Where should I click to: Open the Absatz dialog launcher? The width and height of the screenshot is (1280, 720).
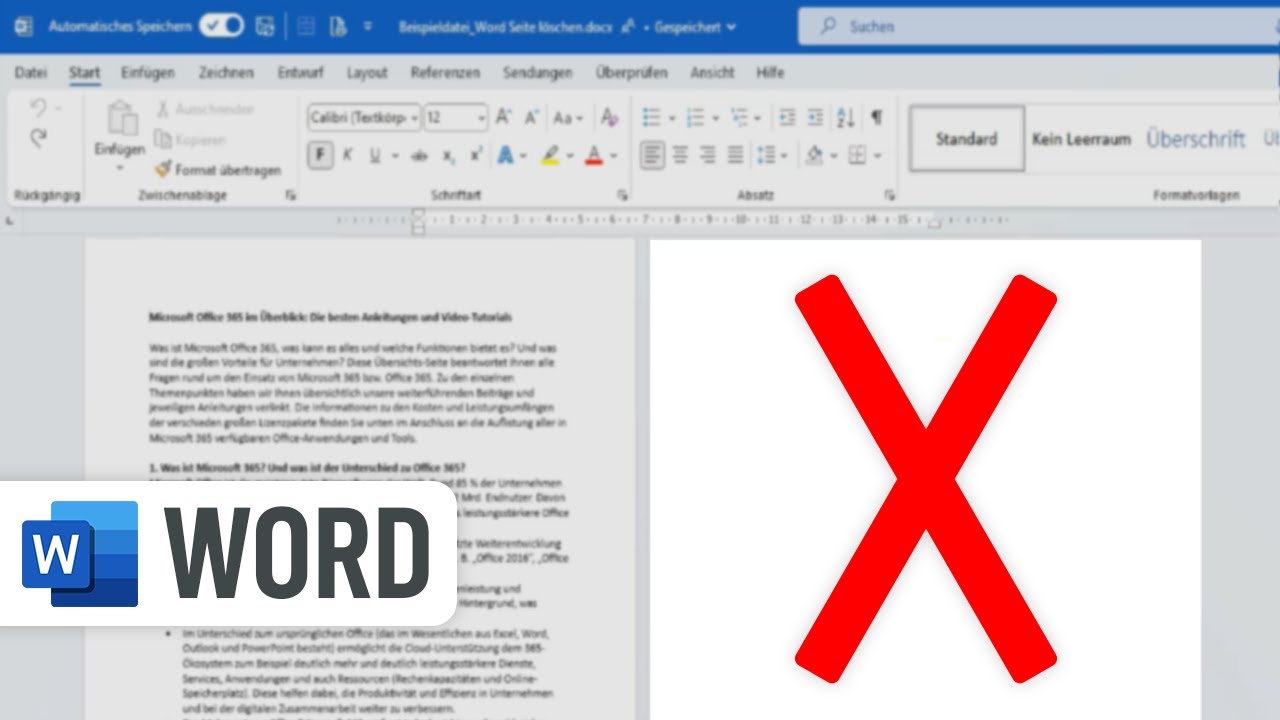click(889, 196)
